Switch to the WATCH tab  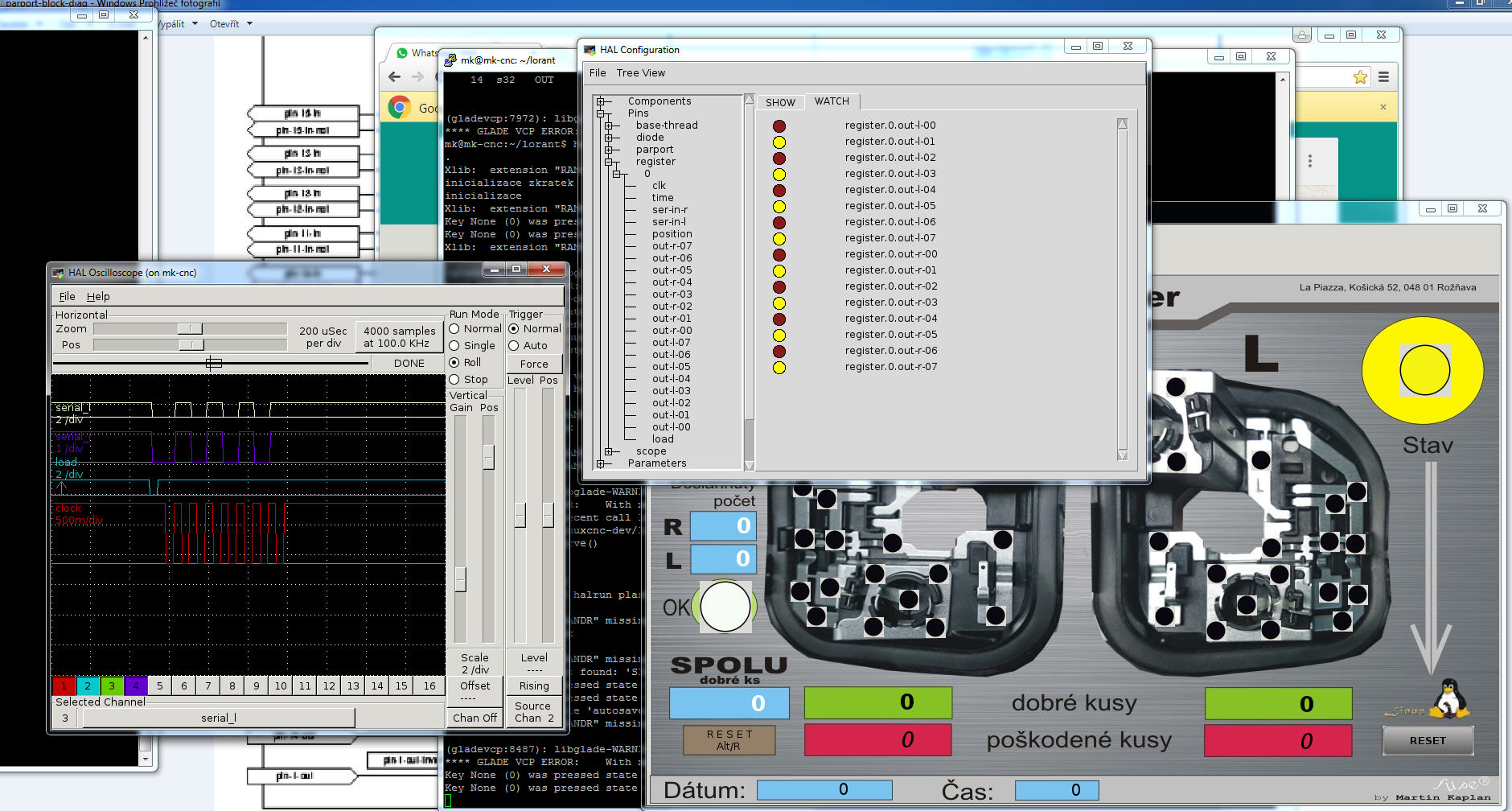(x=831, y=101)
